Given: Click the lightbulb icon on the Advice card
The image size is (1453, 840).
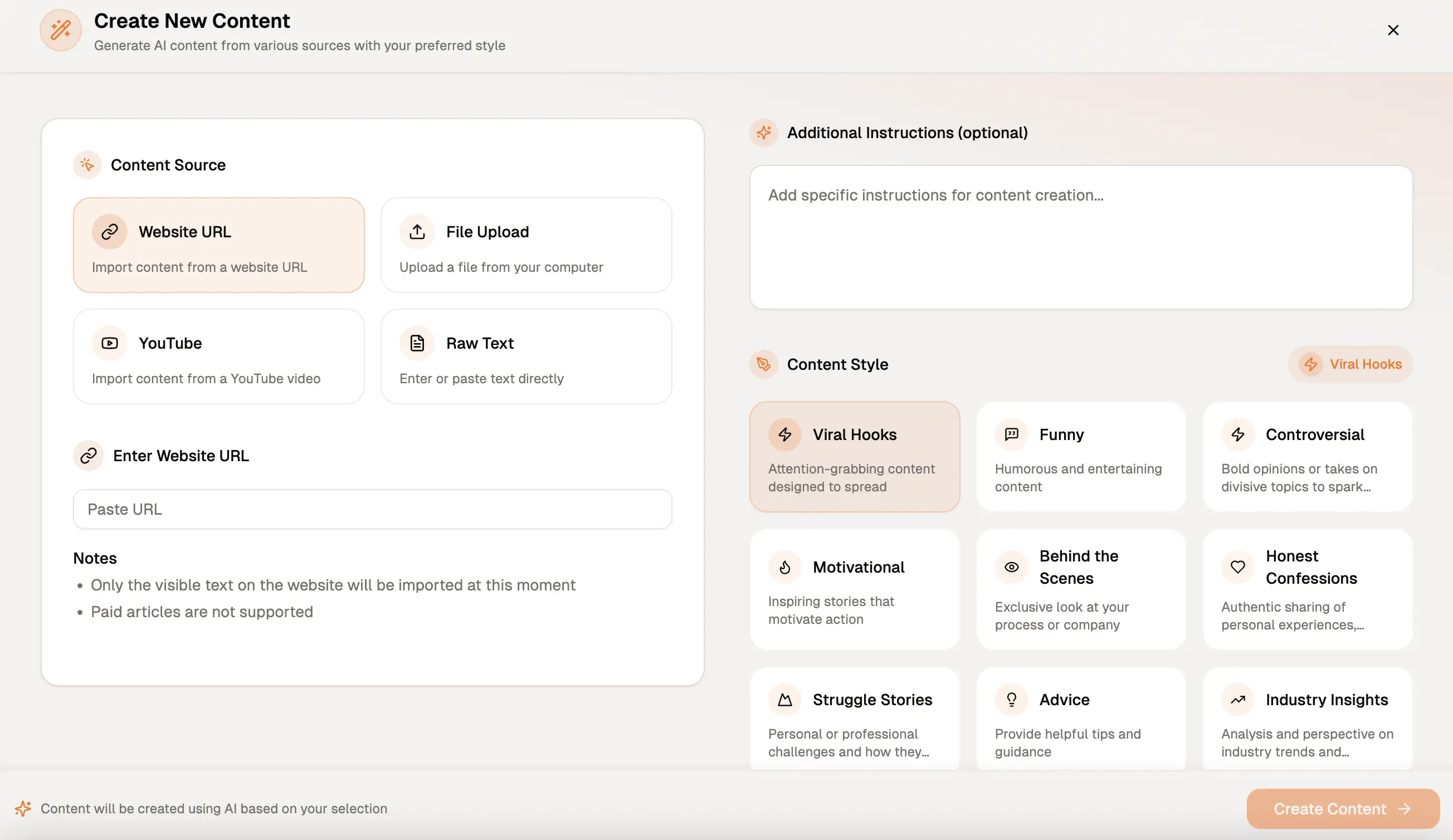Looking at the screenshot, I should click(x=1011, y=699).
